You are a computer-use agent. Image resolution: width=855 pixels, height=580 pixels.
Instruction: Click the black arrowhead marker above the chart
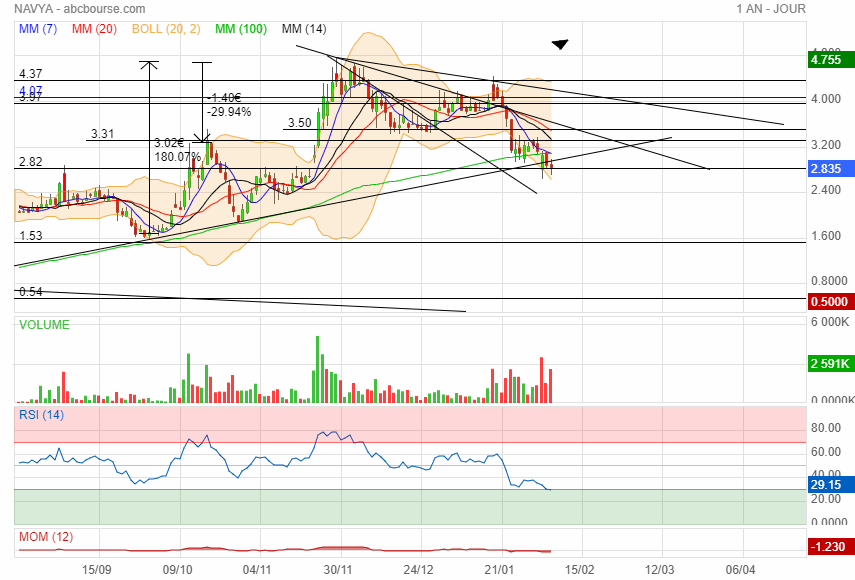click(x=560, y=44)
